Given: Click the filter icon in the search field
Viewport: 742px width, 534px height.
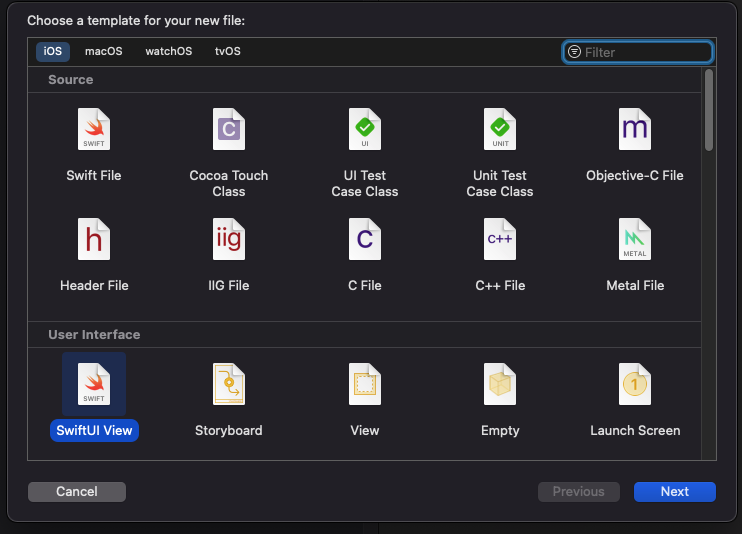Looking at the screenshot, I should (574, 52).
